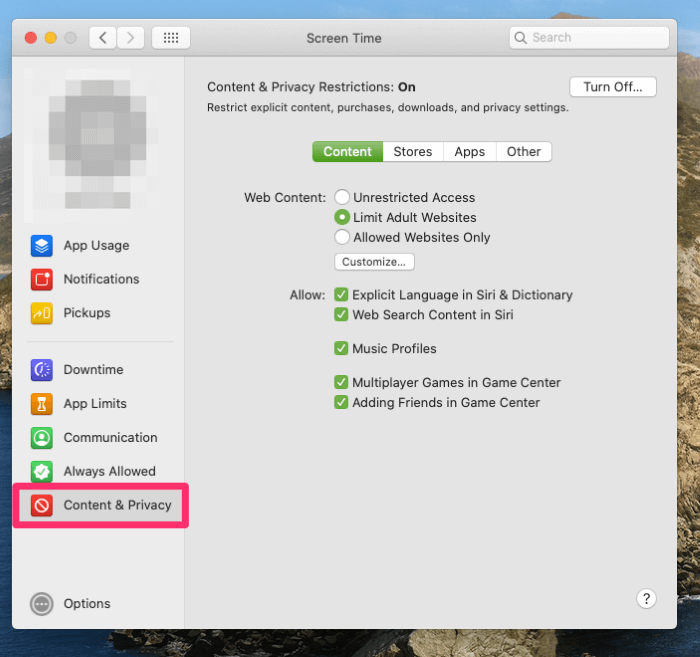Go back with the left chevron
The height and width of the screenshot is (657, 700).
point(103,38)
